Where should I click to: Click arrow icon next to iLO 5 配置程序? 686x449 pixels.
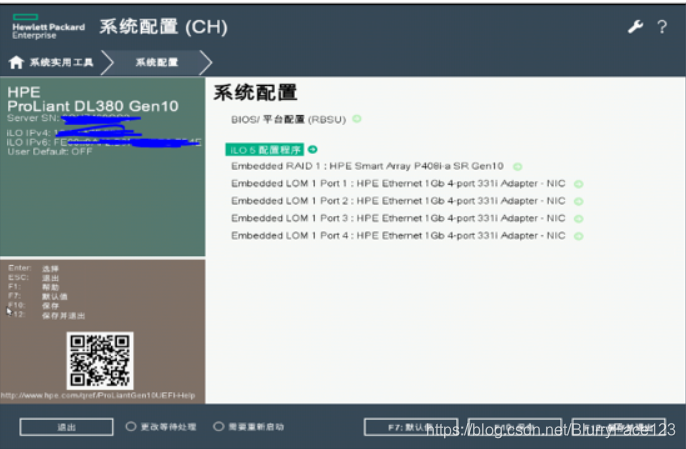coord(312,150)
